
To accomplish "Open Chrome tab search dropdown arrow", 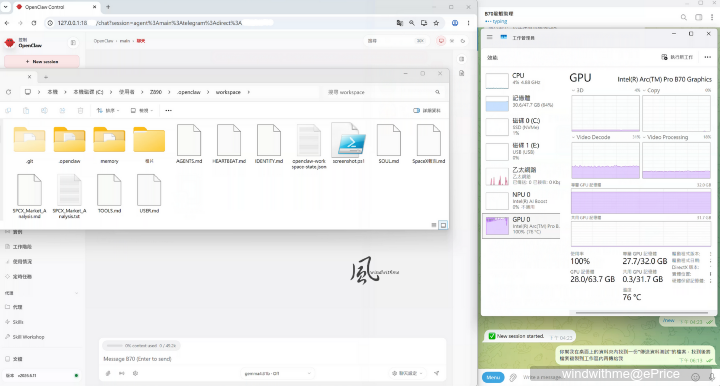I will point(5,7).
